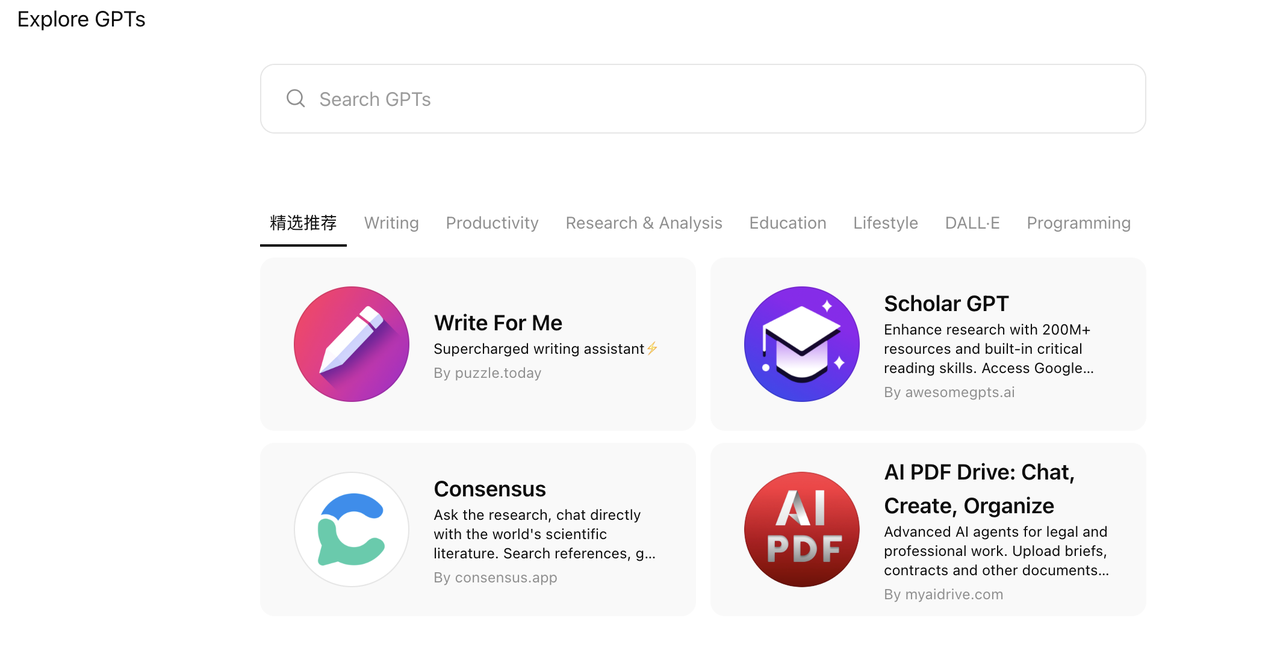Click the Scholar GPT graduation cap icon

(801, 344)
